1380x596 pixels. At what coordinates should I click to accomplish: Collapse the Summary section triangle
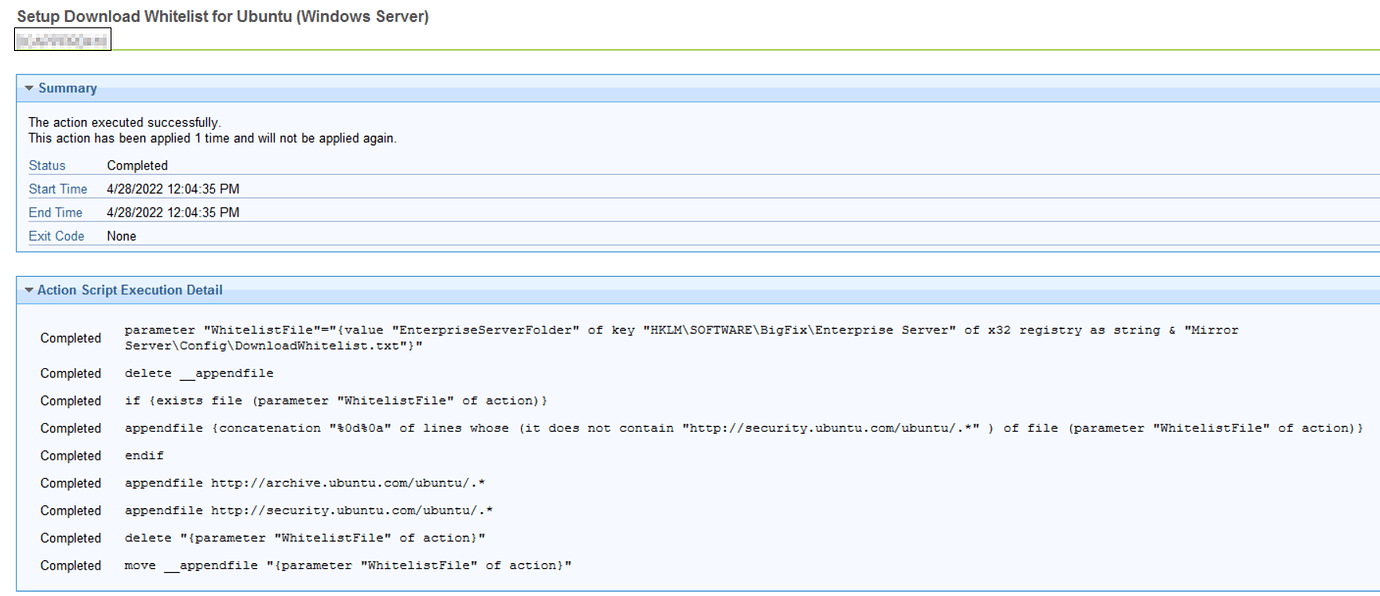click(29, 89)
